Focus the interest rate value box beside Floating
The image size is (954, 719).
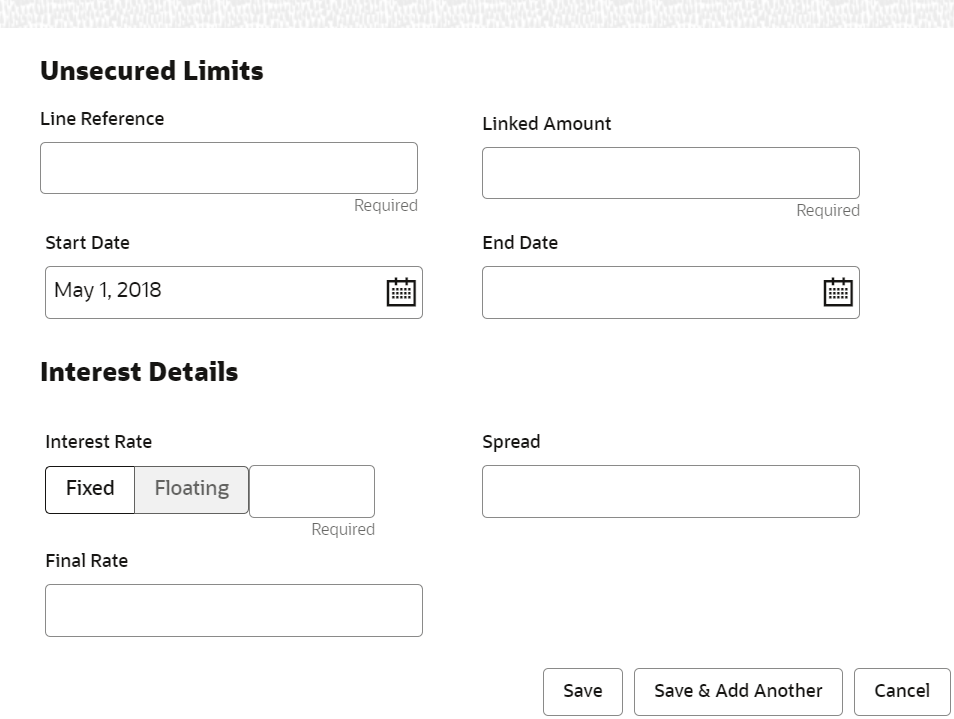tap(312, 491)
